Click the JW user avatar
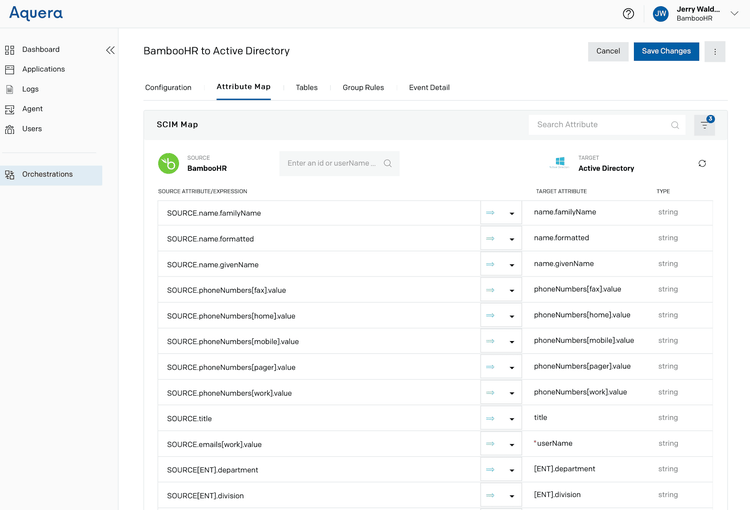The width and height of the screenshot is (750, 510). click(x=661, y=14)
